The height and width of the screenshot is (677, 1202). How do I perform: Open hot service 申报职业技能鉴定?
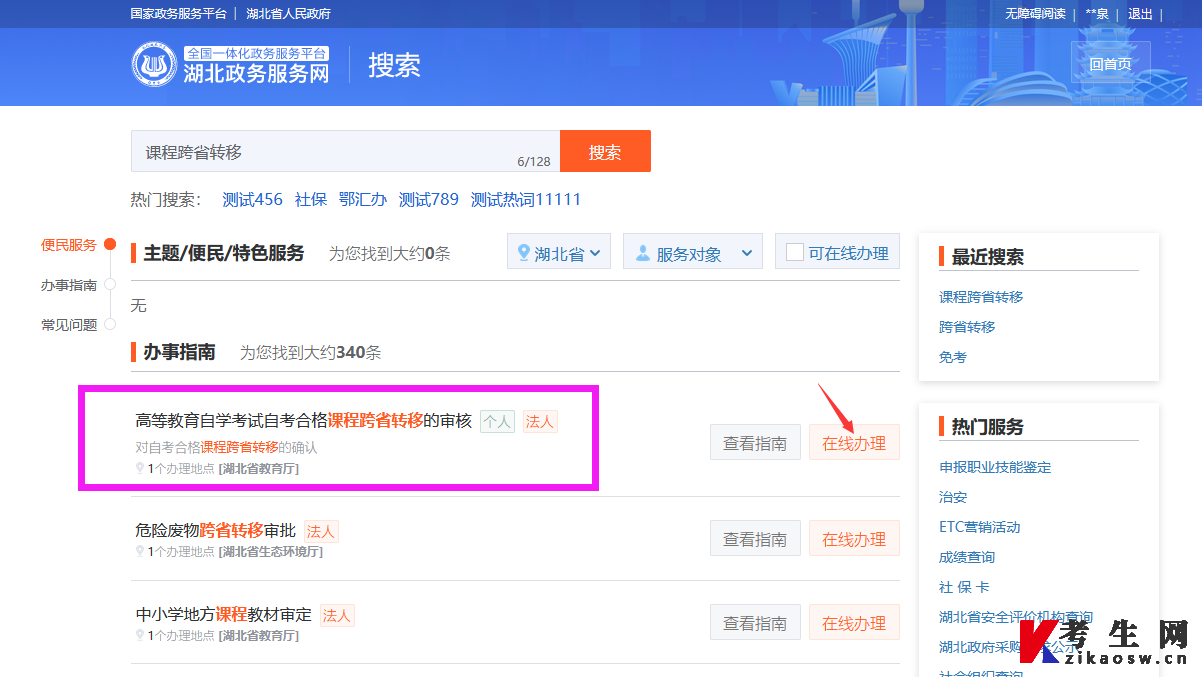point(995,467)
